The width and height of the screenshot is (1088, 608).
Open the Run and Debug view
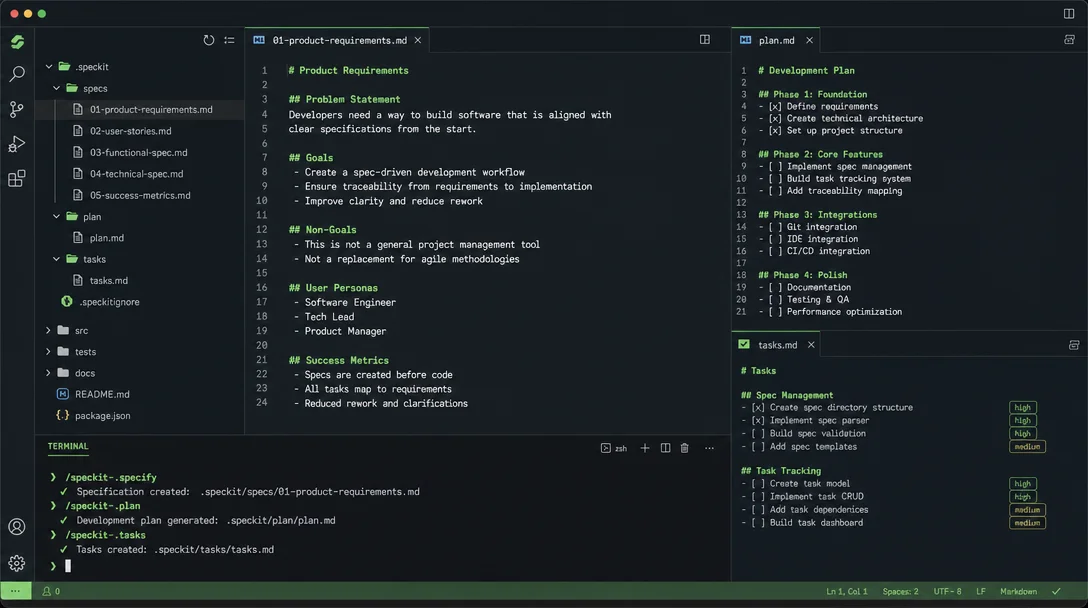pos(17,144)
